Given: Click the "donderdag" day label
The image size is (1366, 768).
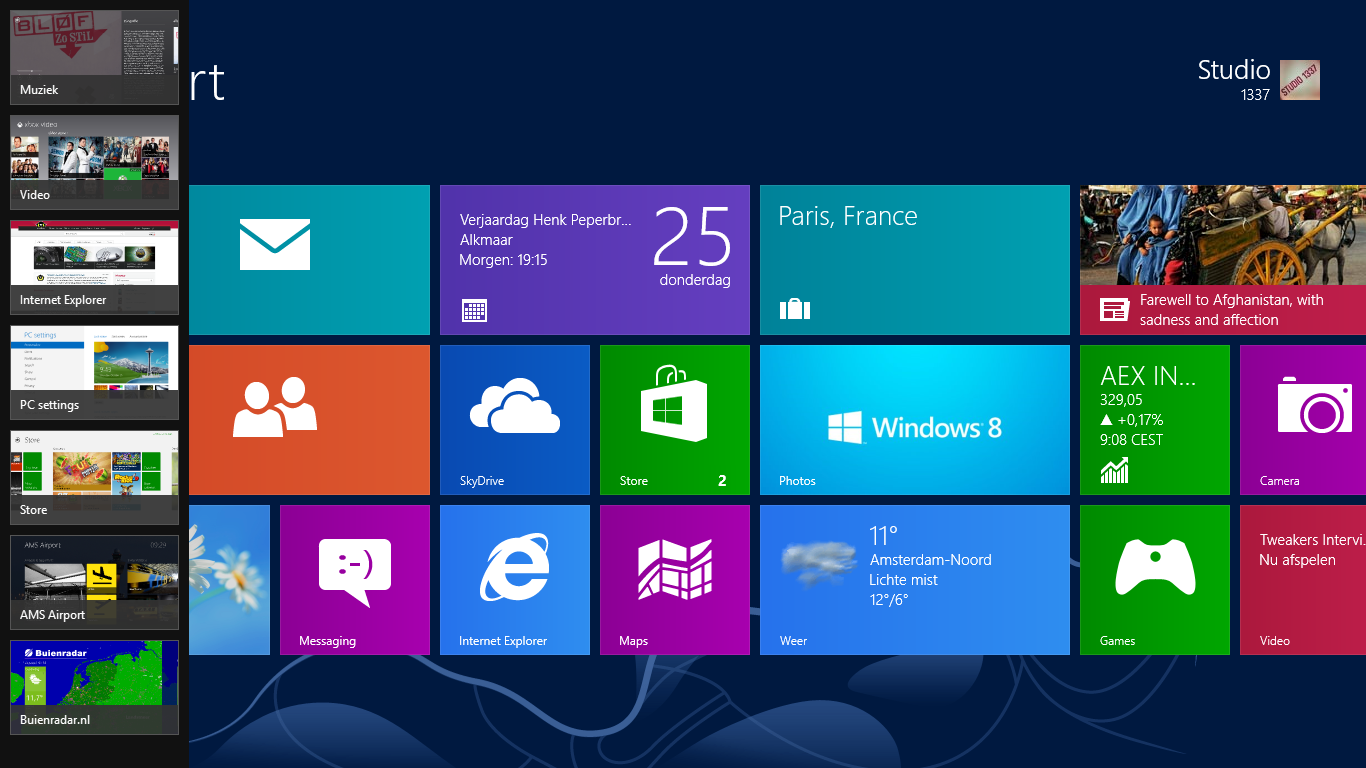Looking at the screenshot, I should [x=695, y=280].
